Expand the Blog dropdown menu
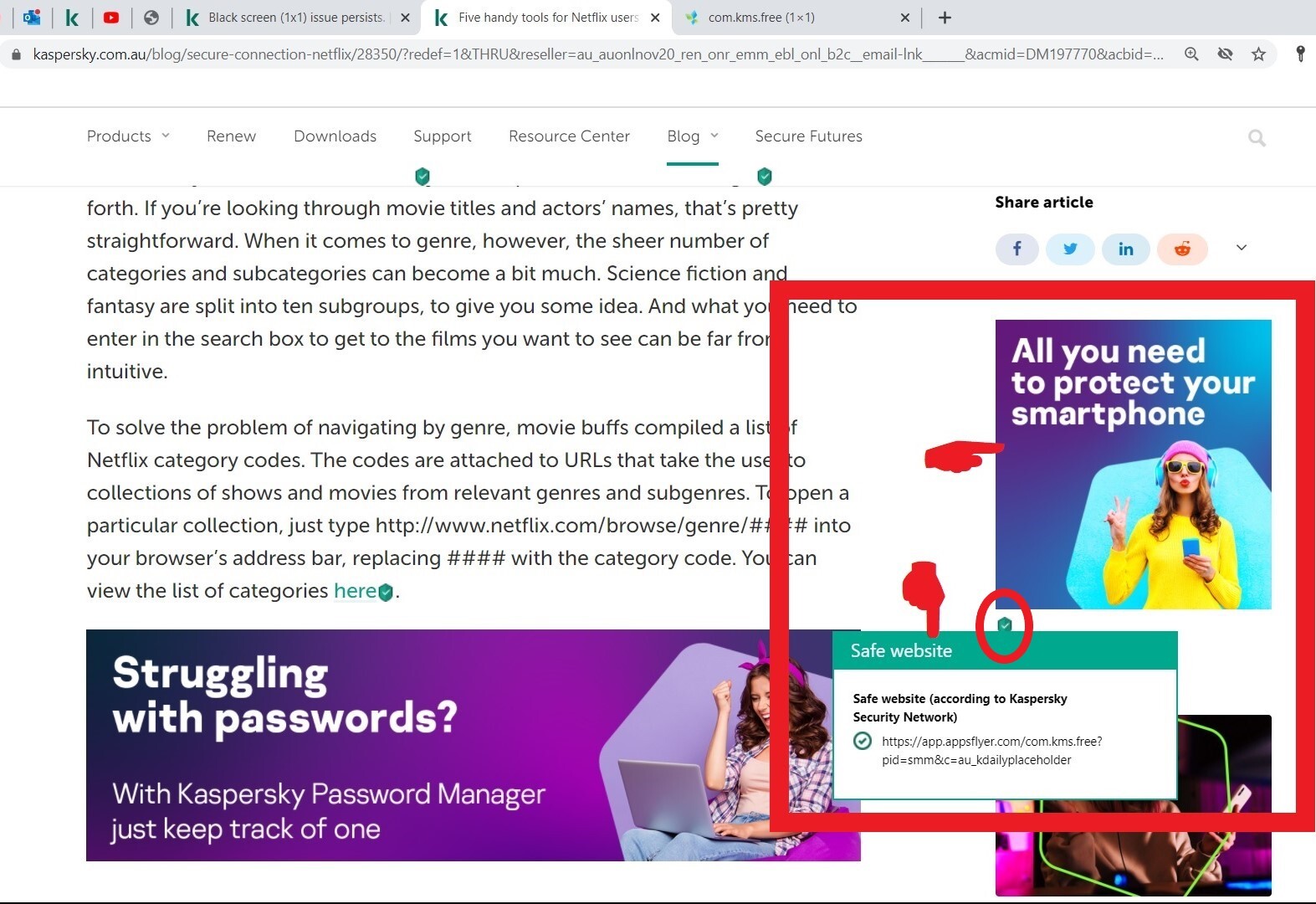Screen dimensions: 1316x904 click(693, 136)
